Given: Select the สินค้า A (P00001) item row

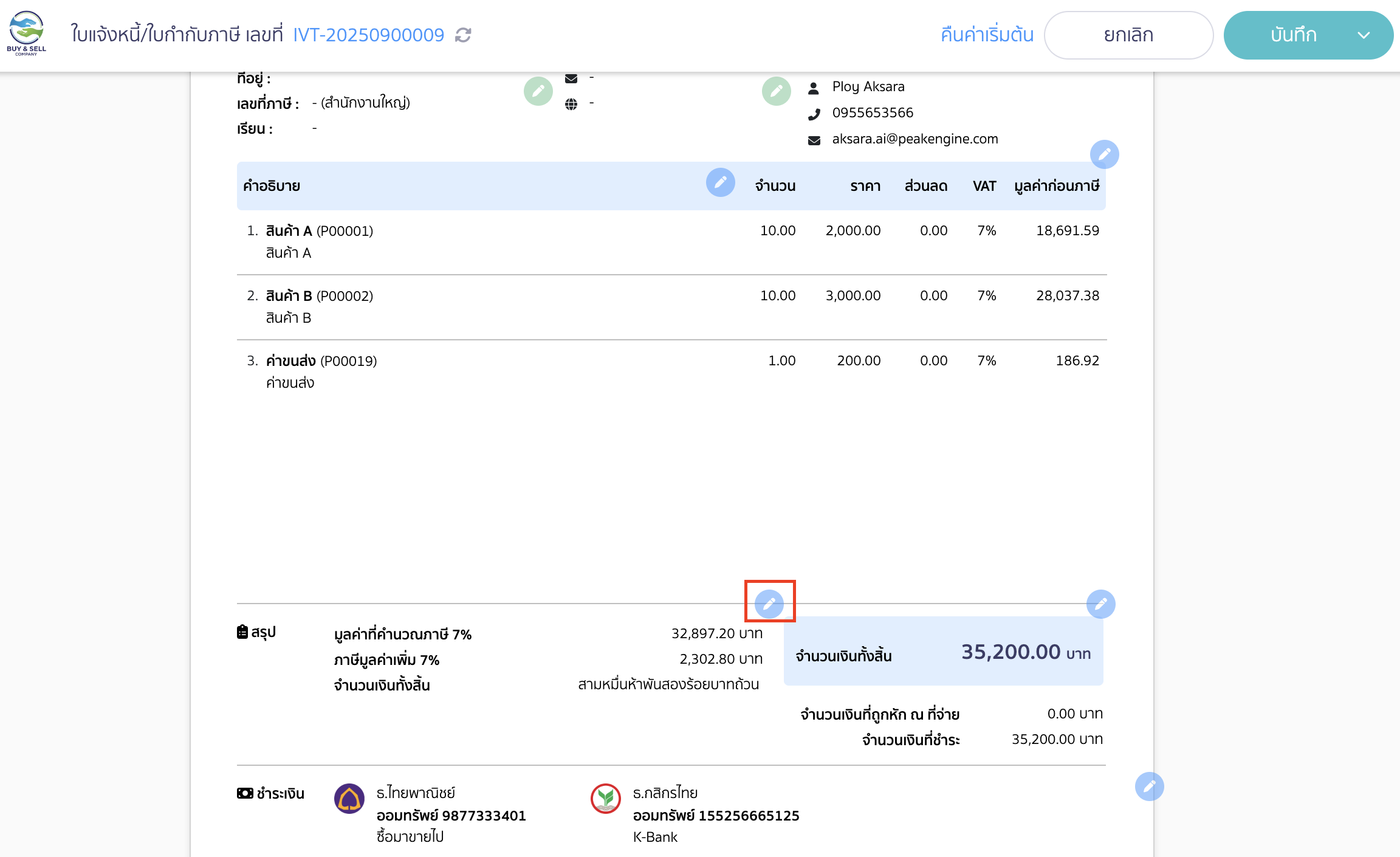Looking at the screenshot, I should pos(671,242).
